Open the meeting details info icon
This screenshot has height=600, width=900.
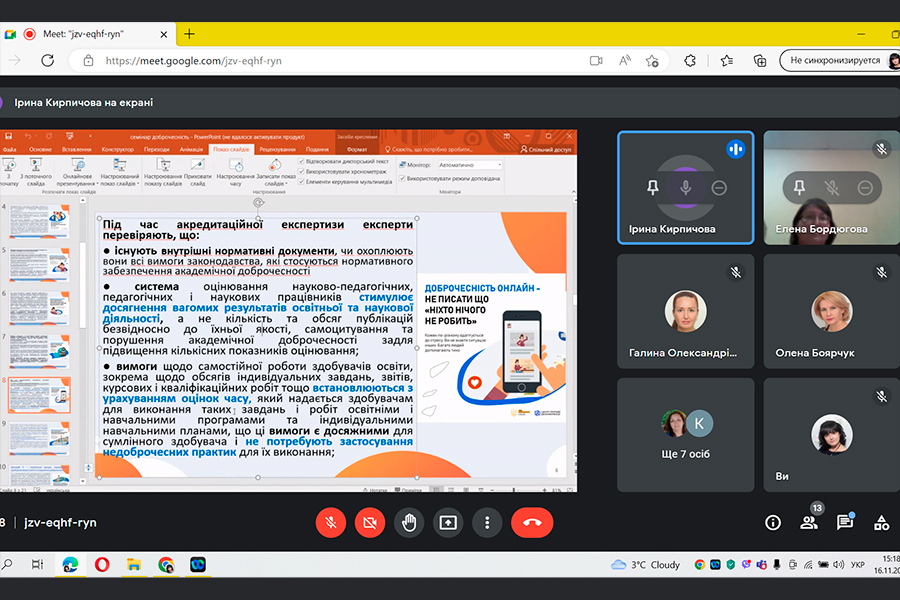(773, 522)
